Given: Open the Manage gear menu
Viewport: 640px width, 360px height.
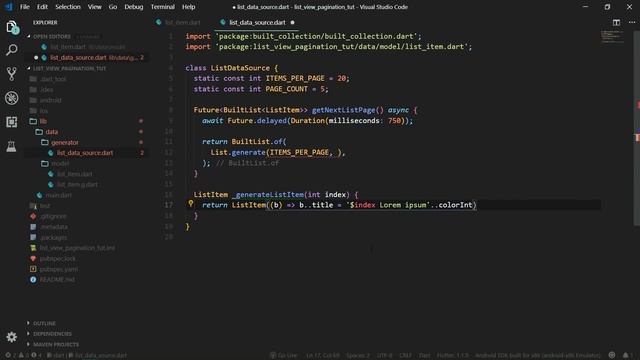Looking at the screenshot, I should click(x=11, y=337).
